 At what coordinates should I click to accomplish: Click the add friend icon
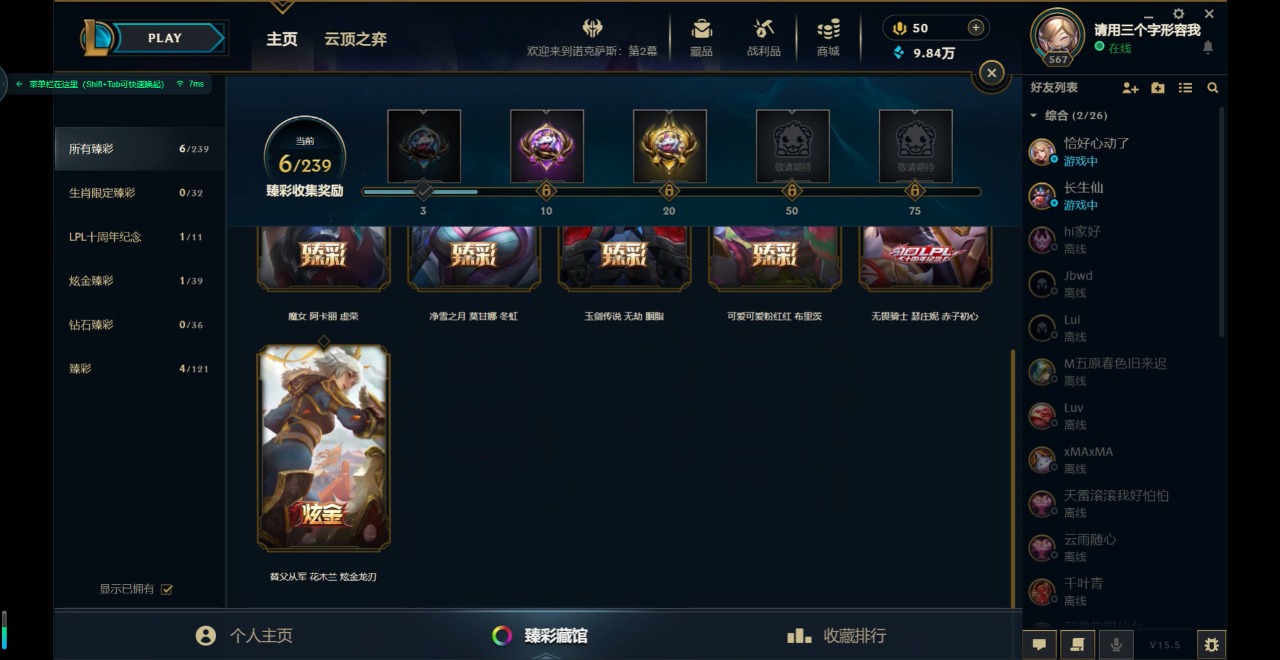(1130, 88)
